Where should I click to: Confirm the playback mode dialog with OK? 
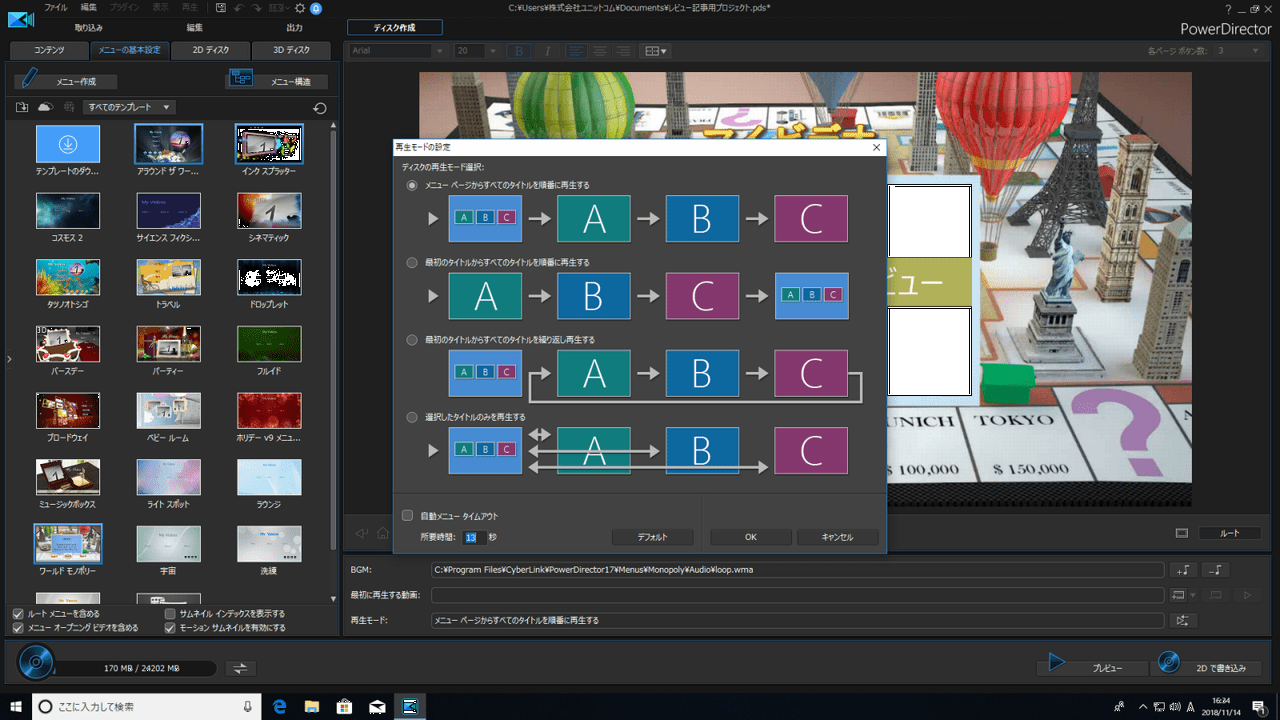(x=751, y=537)
